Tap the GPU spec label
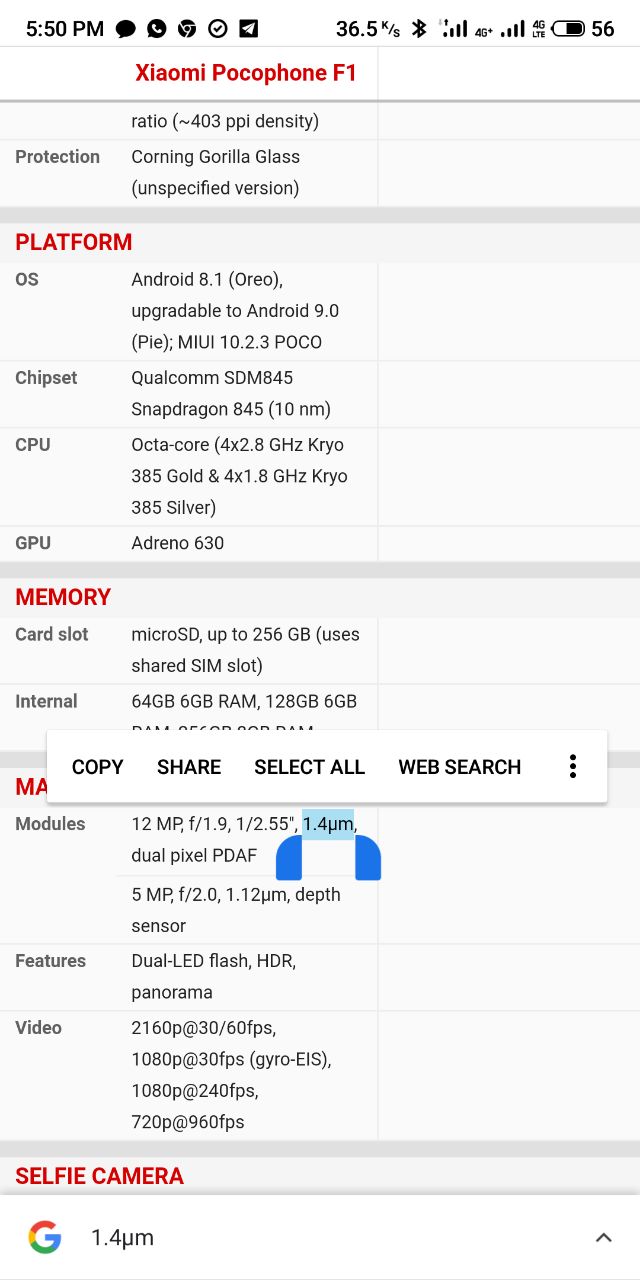Viewport: 640px width, 1280px height. [33, 543]
